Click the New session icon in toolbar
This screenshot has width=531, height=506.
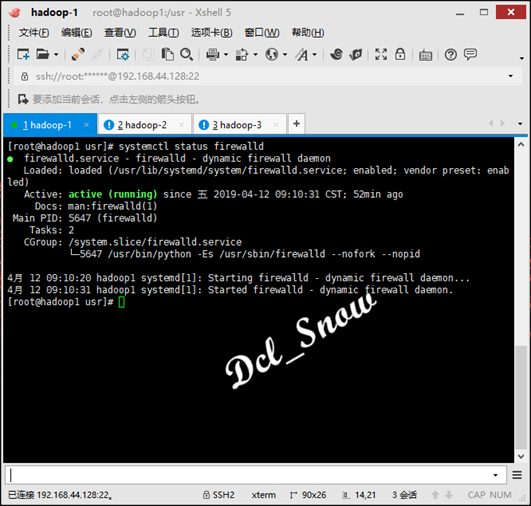(23, 54)
